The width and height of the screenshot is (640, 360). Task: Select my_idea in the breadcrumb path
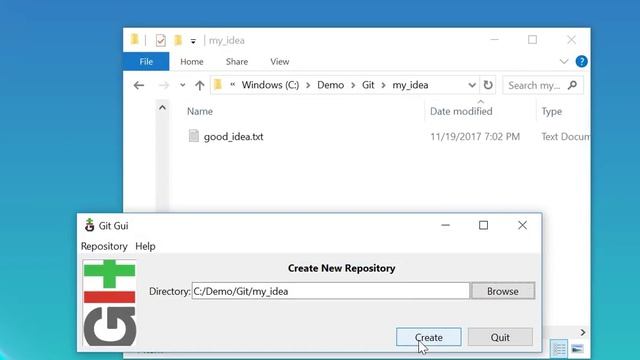(410, 85)
